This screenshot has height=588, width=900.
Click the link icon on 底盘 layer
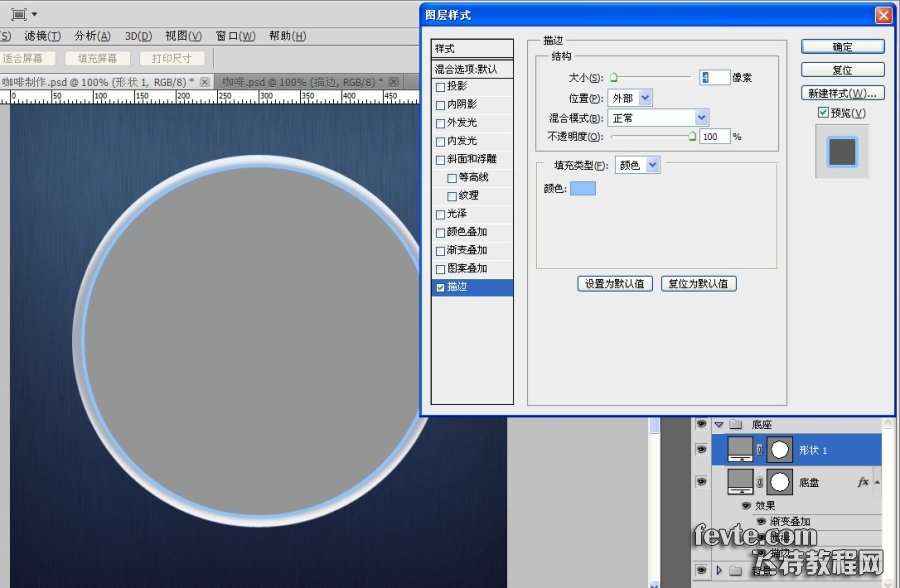760,482
